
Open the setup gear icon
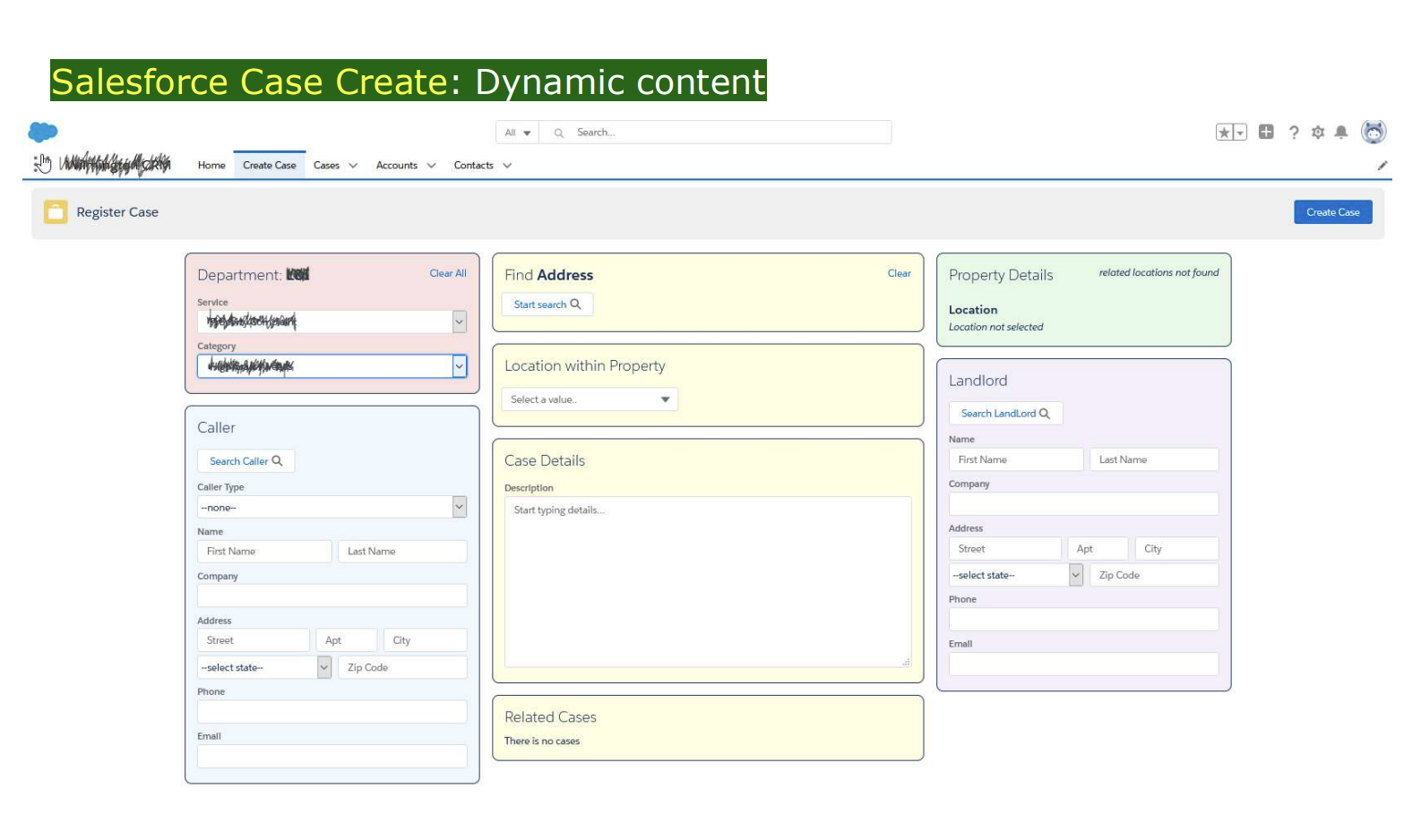click(1318, 133)
